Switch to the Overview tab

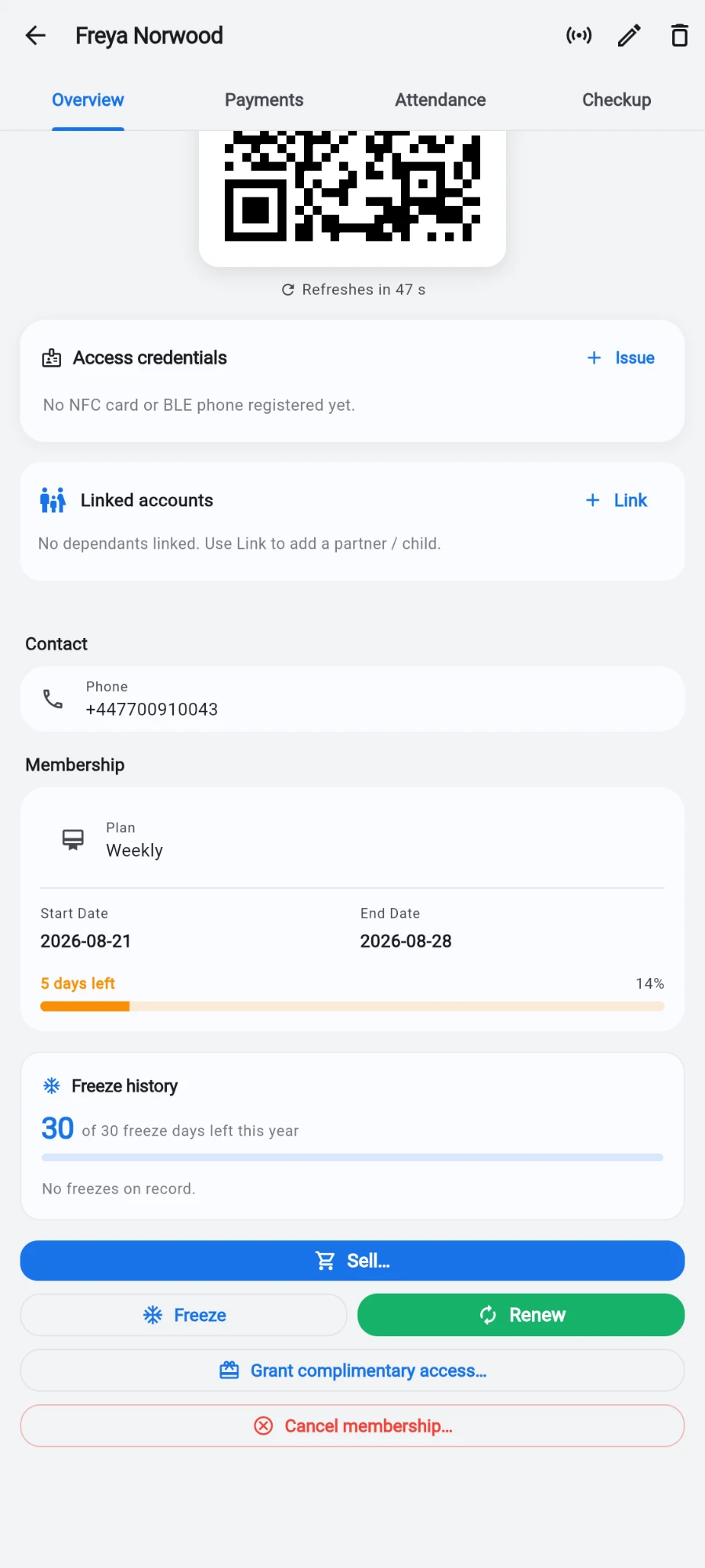tap(88, 100)
